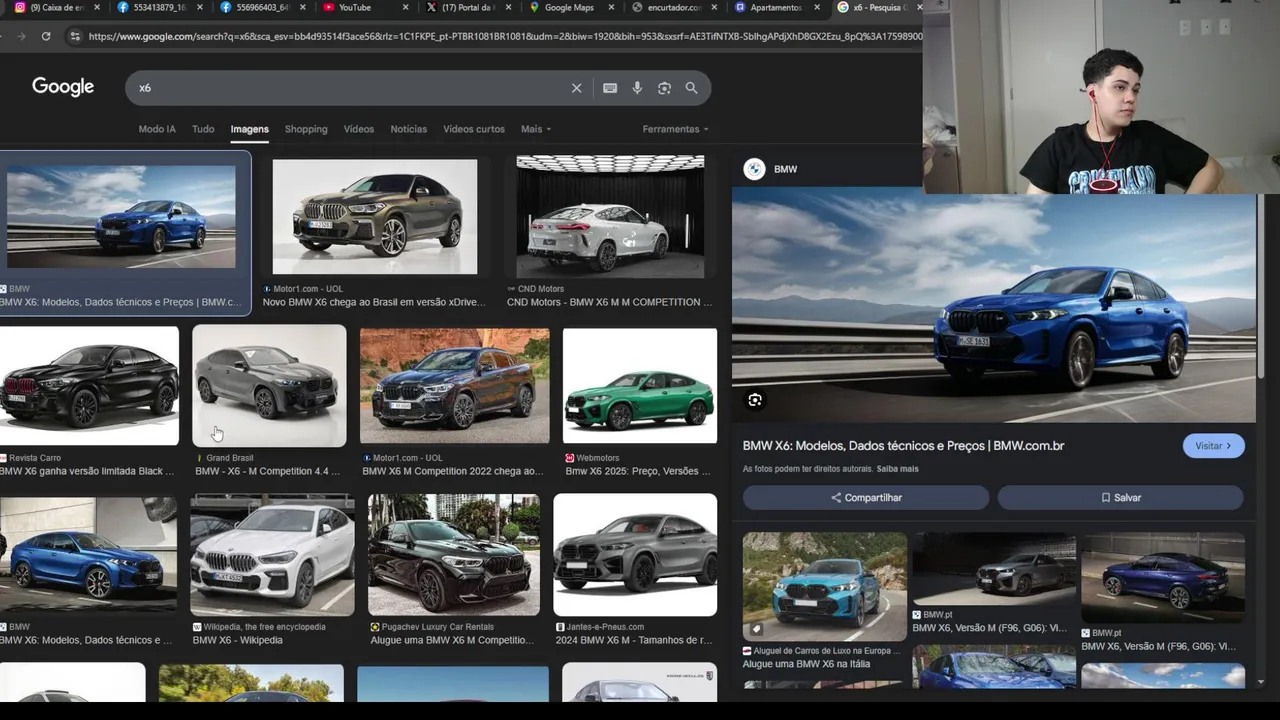Open the Tudo results tab
The image size is (1280, 720).
point(203,129)
